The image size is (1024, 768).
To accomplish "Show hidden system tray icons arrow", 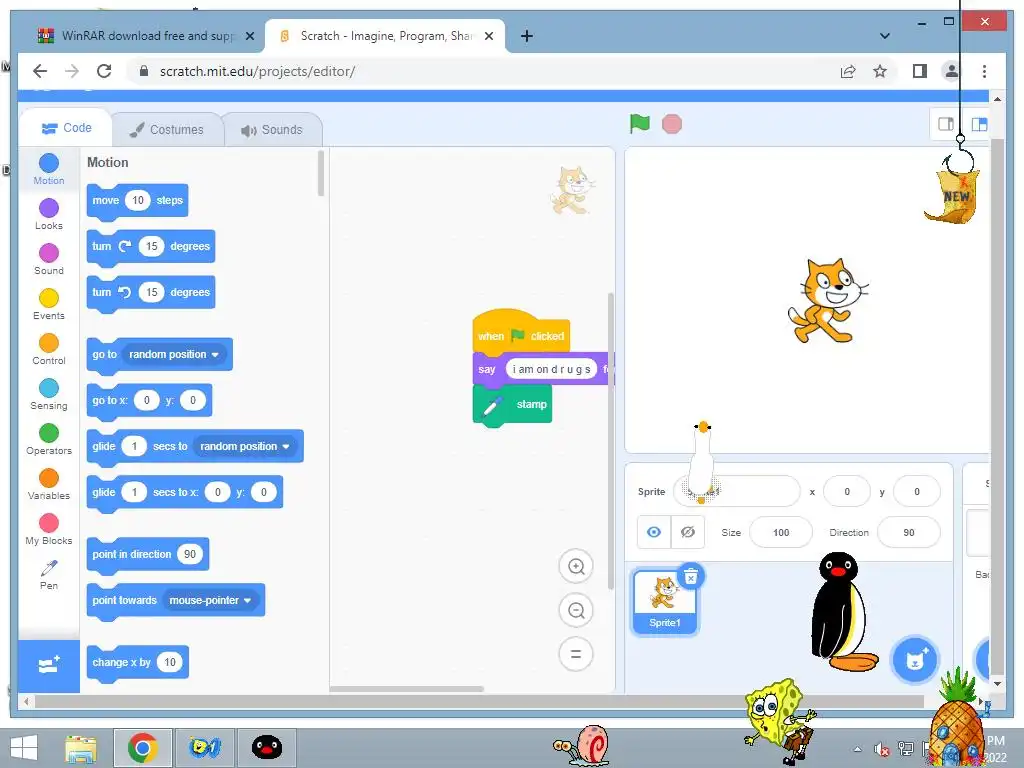I will click(x=857, y=750).
